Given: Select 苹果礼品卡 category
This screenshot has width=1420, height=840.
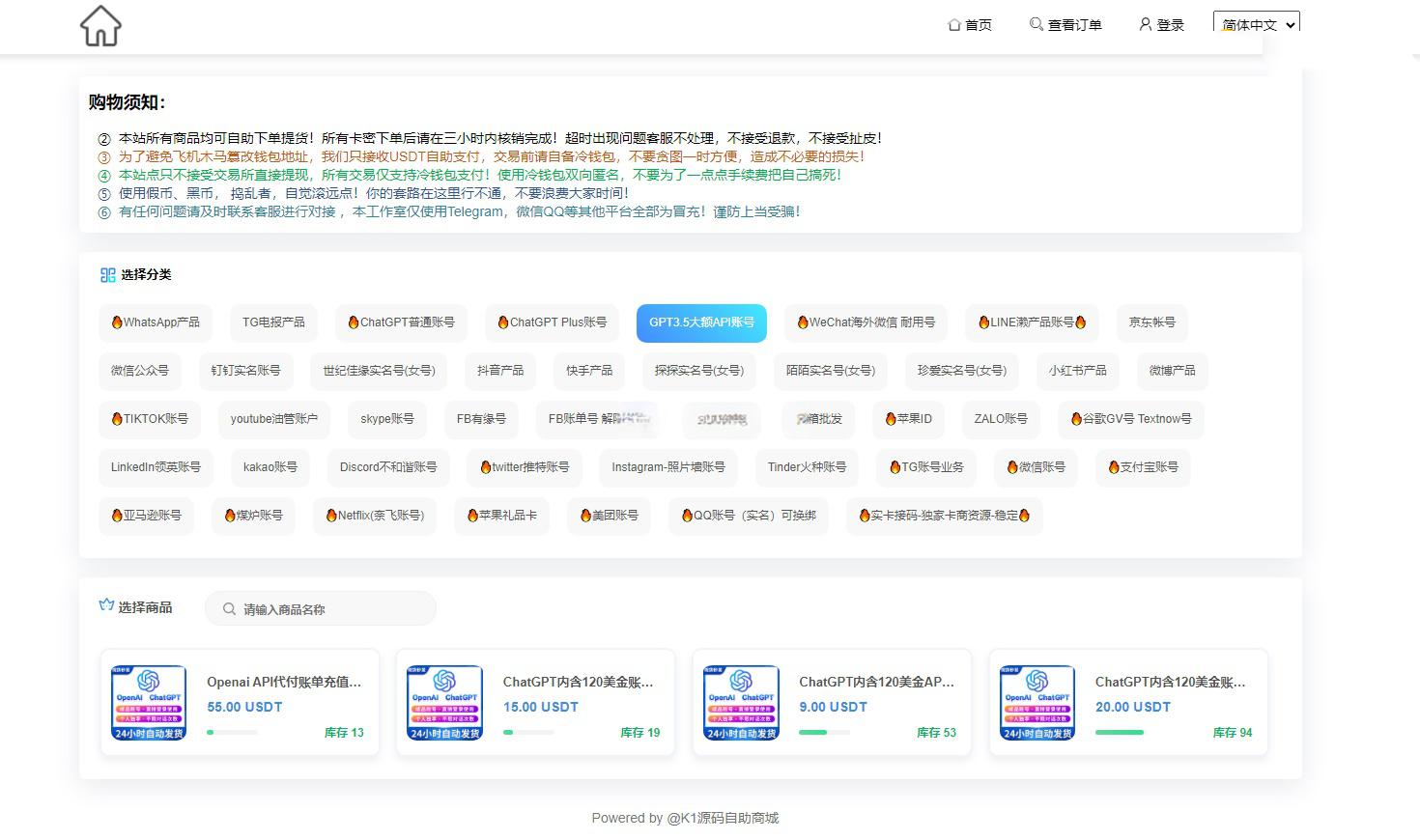Looking at the screenshot, I should pos(501,516).
